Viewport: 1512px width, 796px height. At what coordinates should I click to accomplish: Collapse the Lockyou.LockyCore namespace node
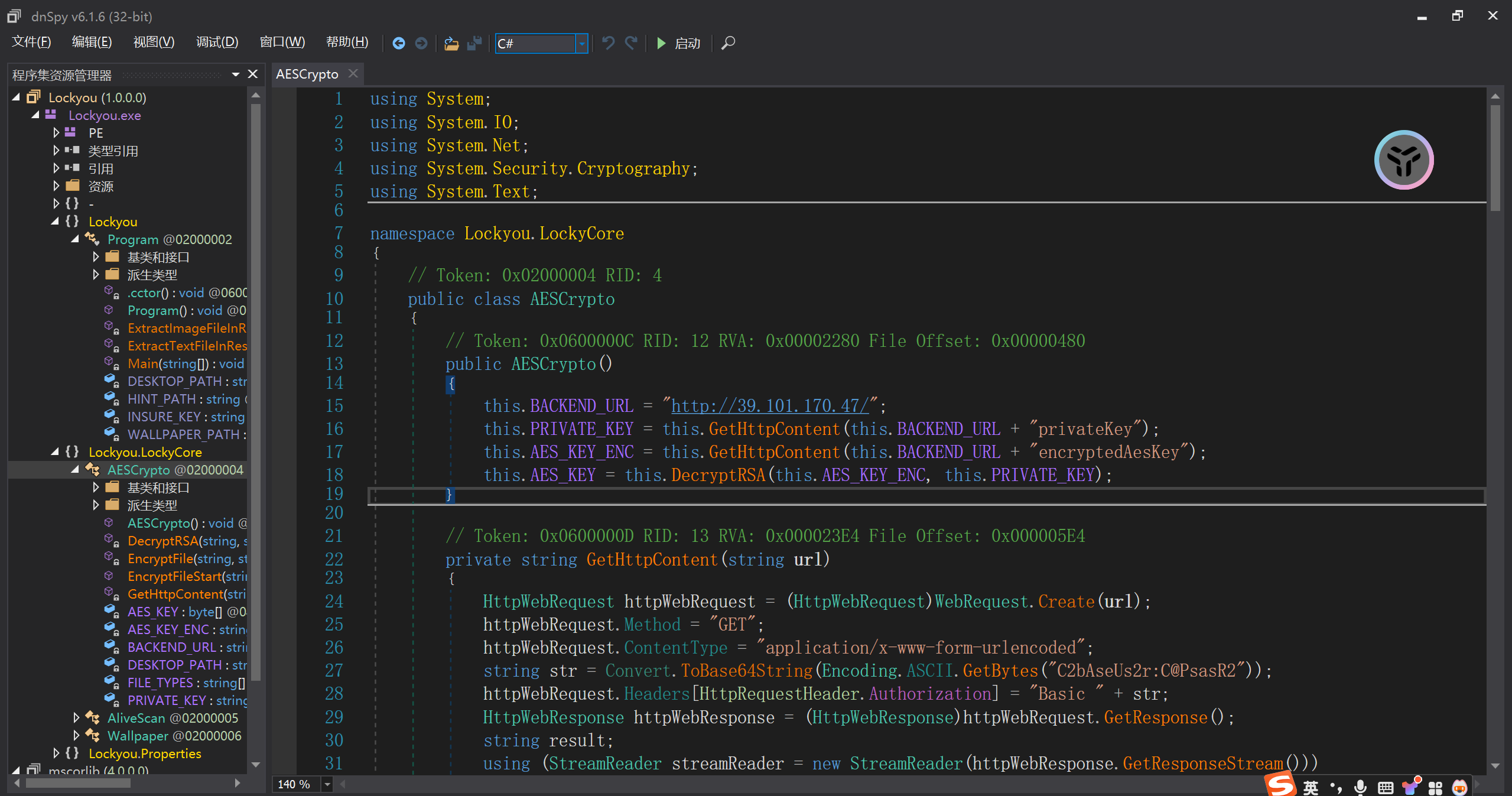(55, 452)
